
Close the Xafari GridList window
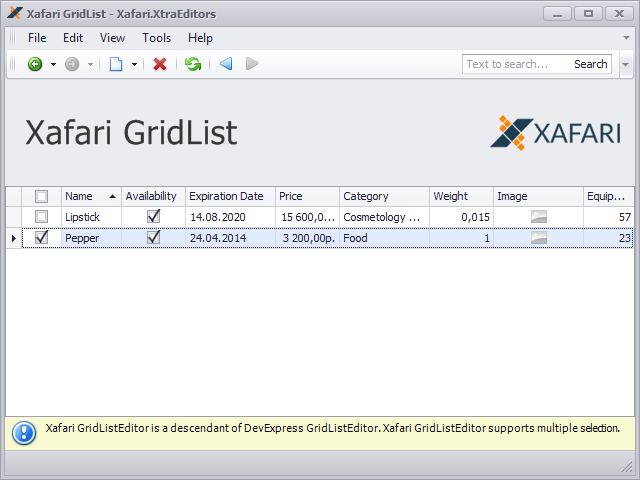pyautogui.click(x=619, y=13)
